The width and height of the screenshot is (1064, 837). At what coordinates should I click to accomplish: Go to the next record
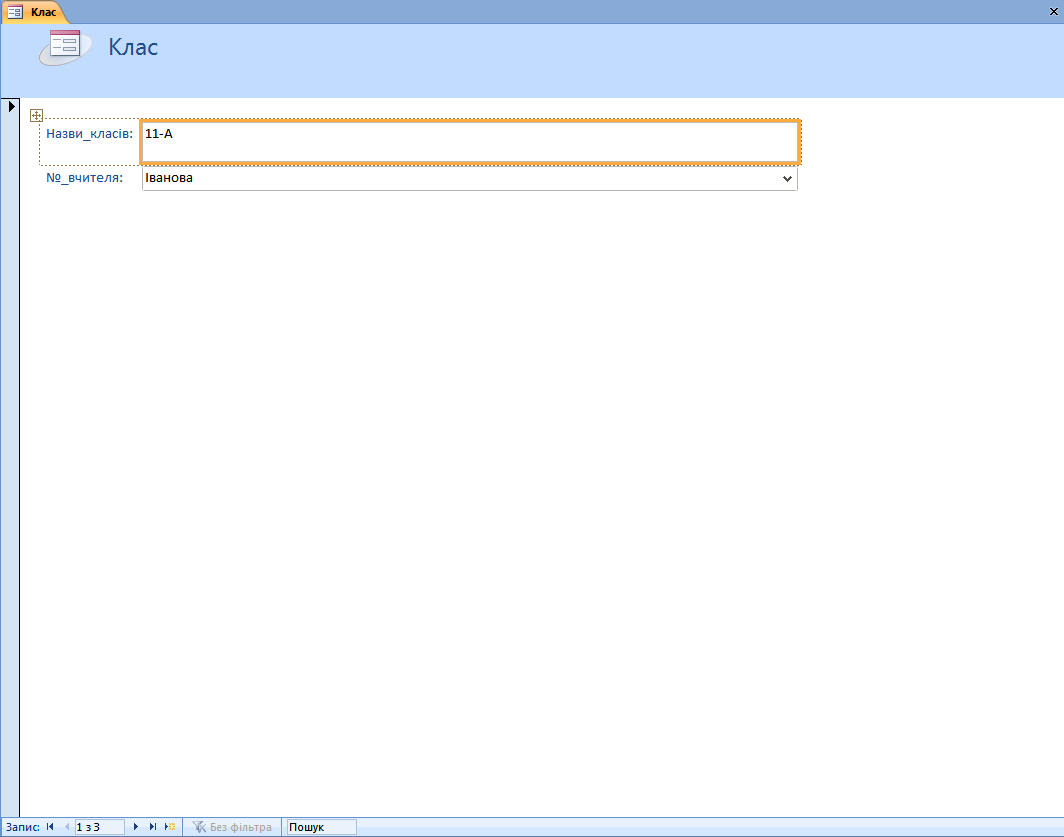pyautogui.click(x=136, y=827)
